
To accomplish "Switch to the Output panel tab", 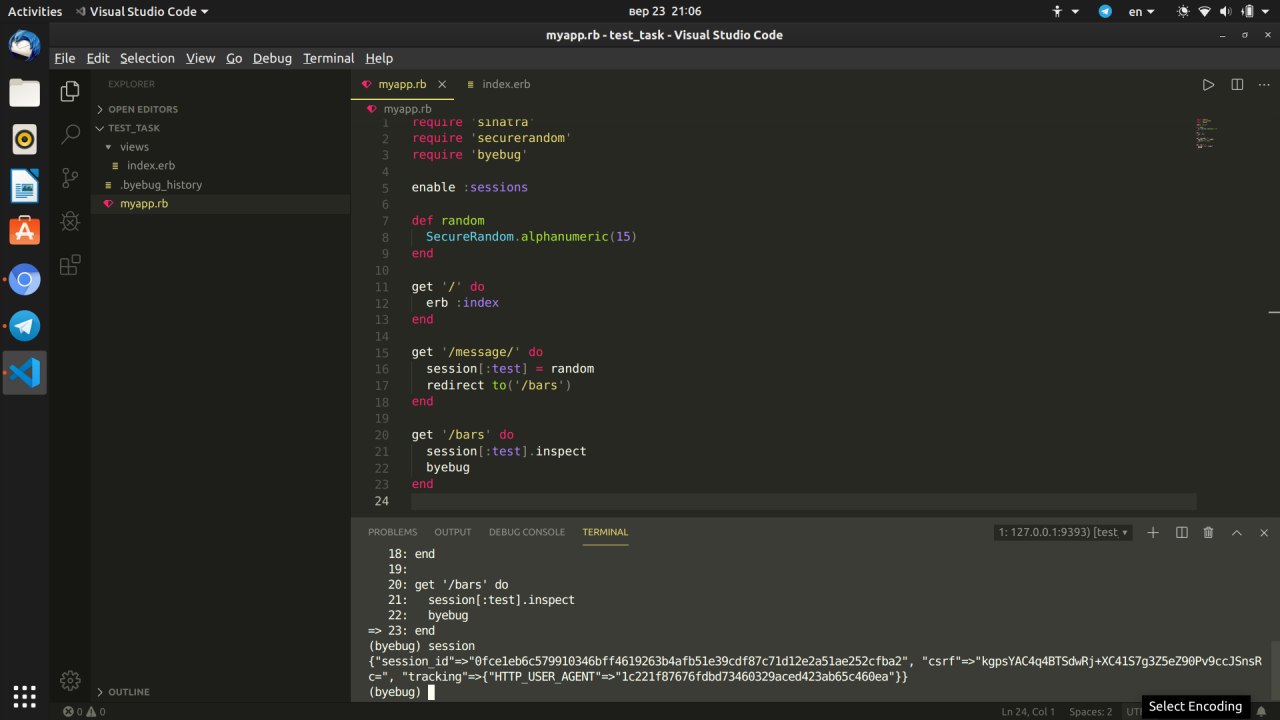I will [x=453, y=532].
